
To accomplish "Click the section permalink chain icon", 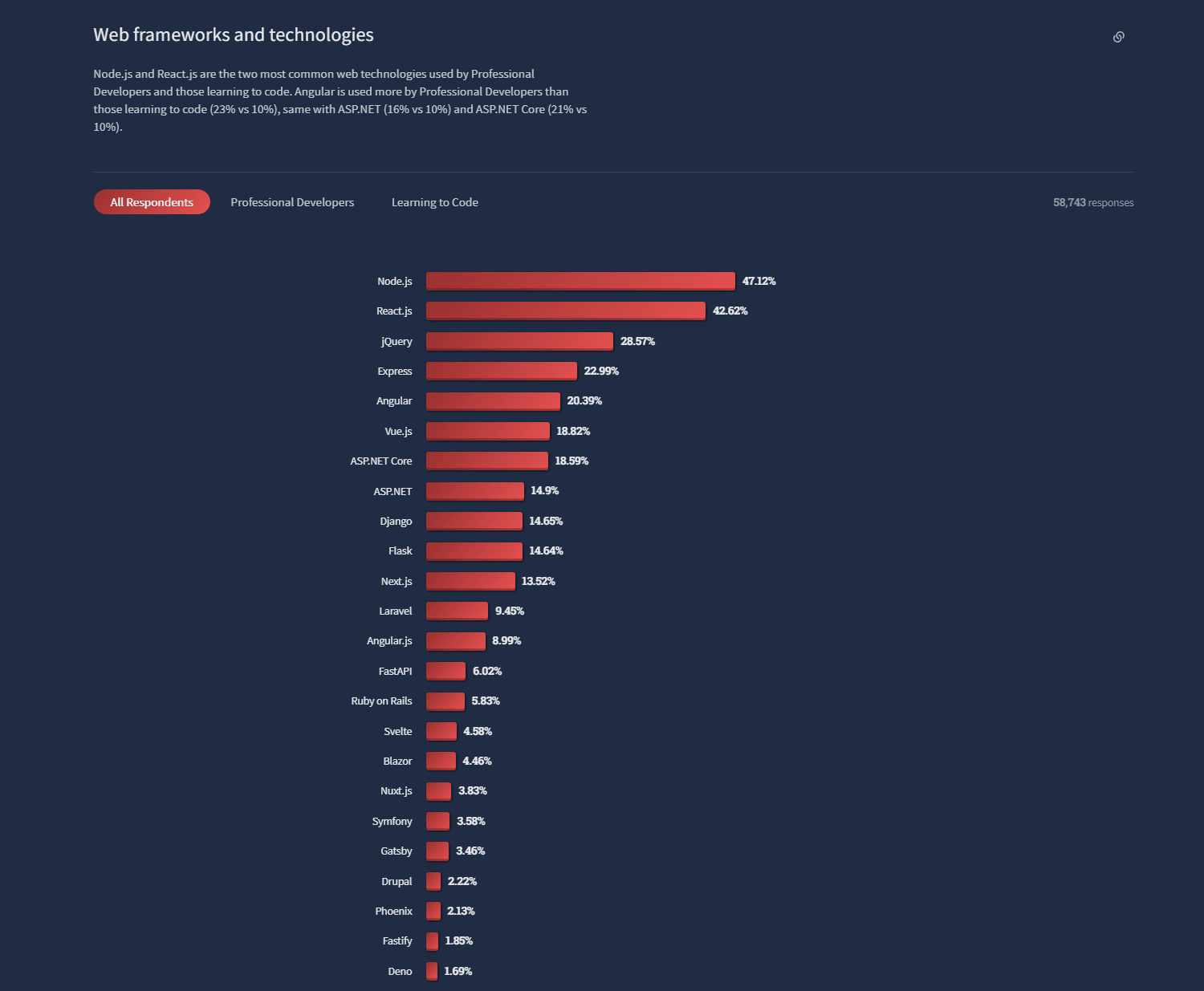I will [x=1118, y=37].
